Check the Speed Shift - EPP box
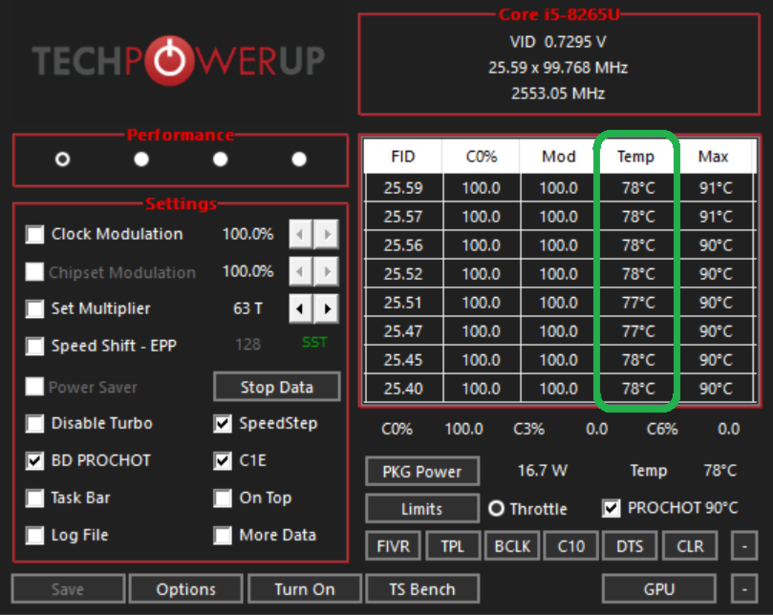The image size is (773, 615). (35, 346)
